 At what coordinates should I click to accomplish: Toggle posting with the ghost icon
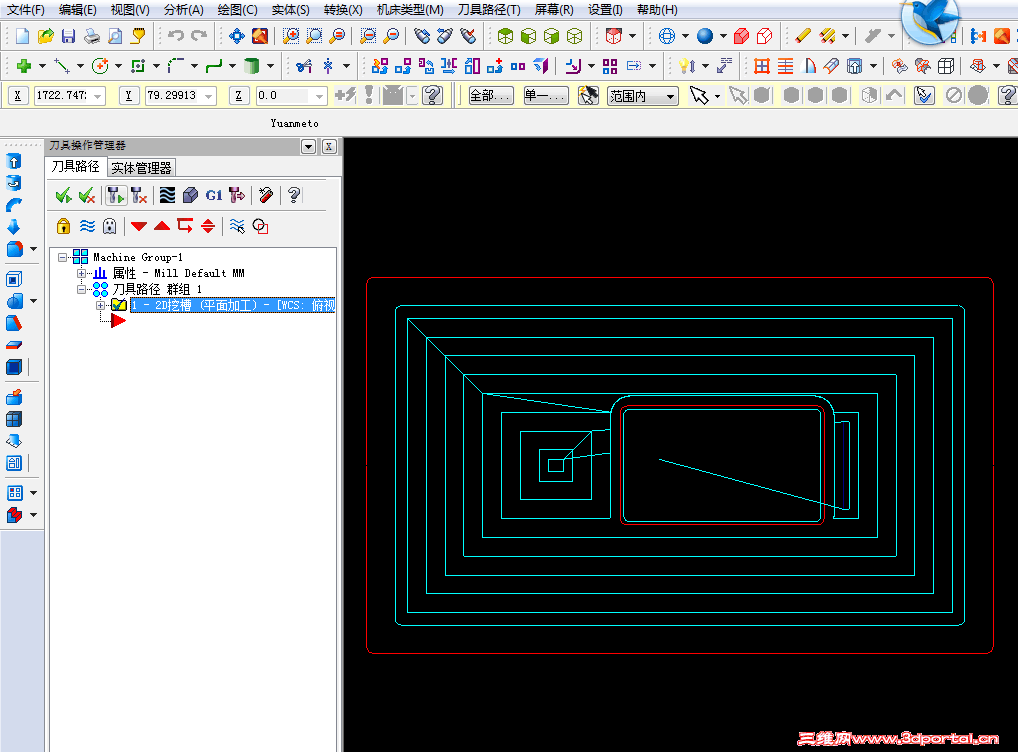click(110, 226)
